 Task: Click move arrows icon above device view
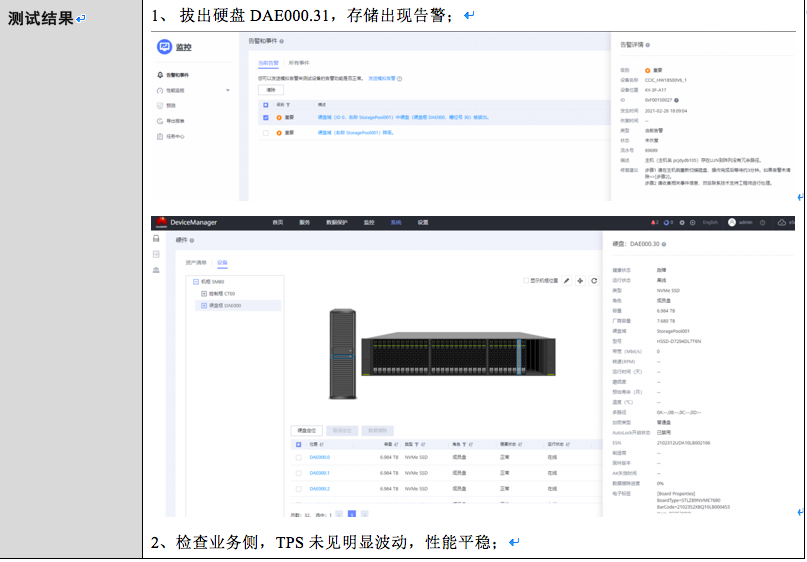[x=581, y=280]
